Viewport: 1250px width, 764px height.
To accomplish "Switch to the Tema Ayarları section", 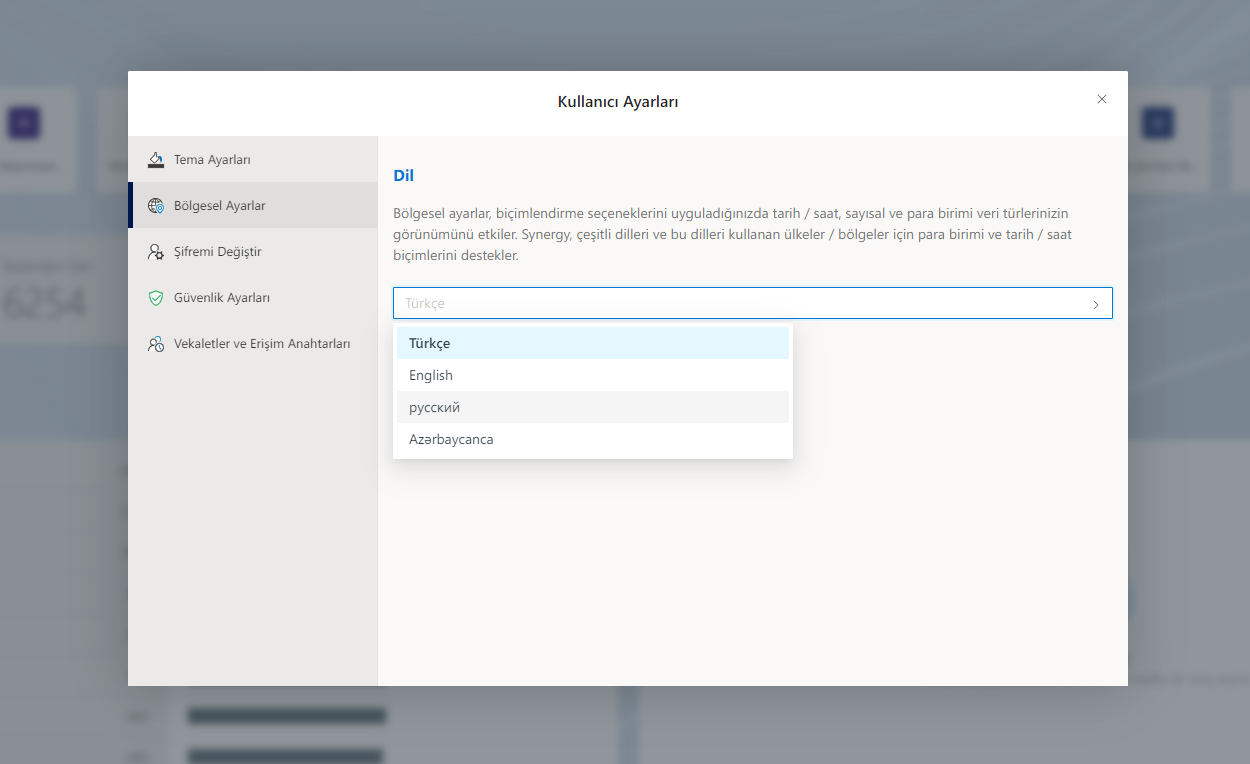I will click(211, 159).
